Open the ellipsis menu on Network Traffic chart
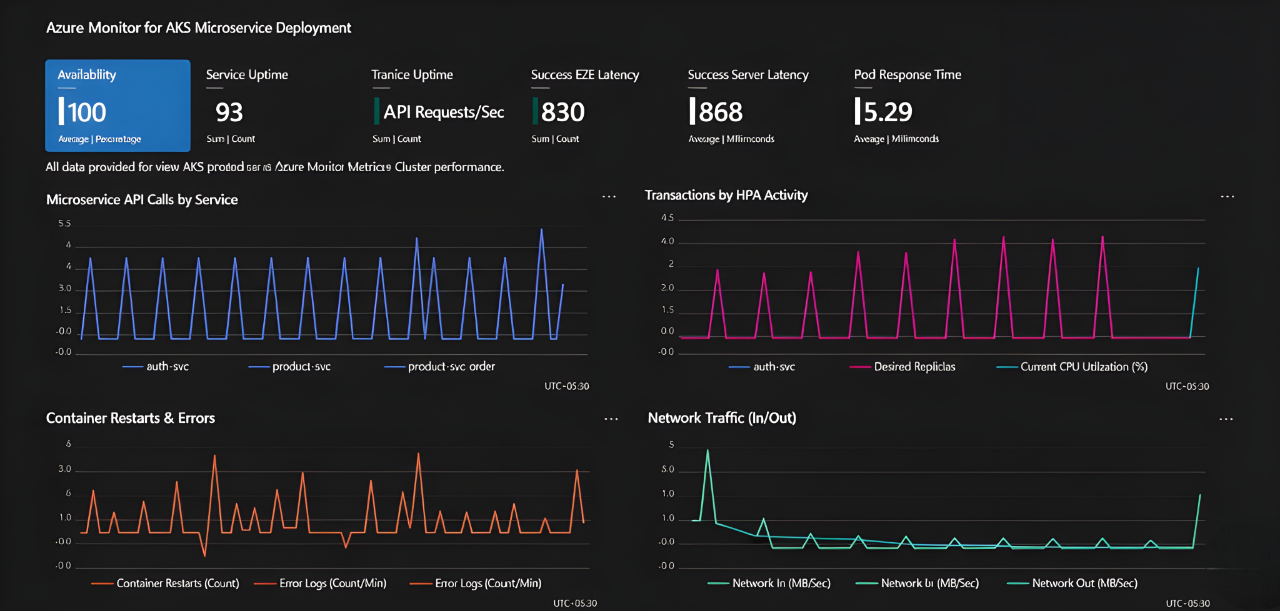This screenshot has width=1280, height=611. coord(1227,419)
